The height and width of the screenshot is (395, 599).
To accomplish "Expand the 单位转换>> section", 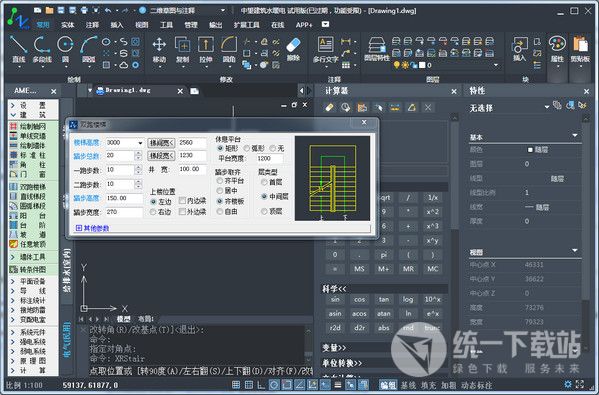I will [x=342, y=363].
